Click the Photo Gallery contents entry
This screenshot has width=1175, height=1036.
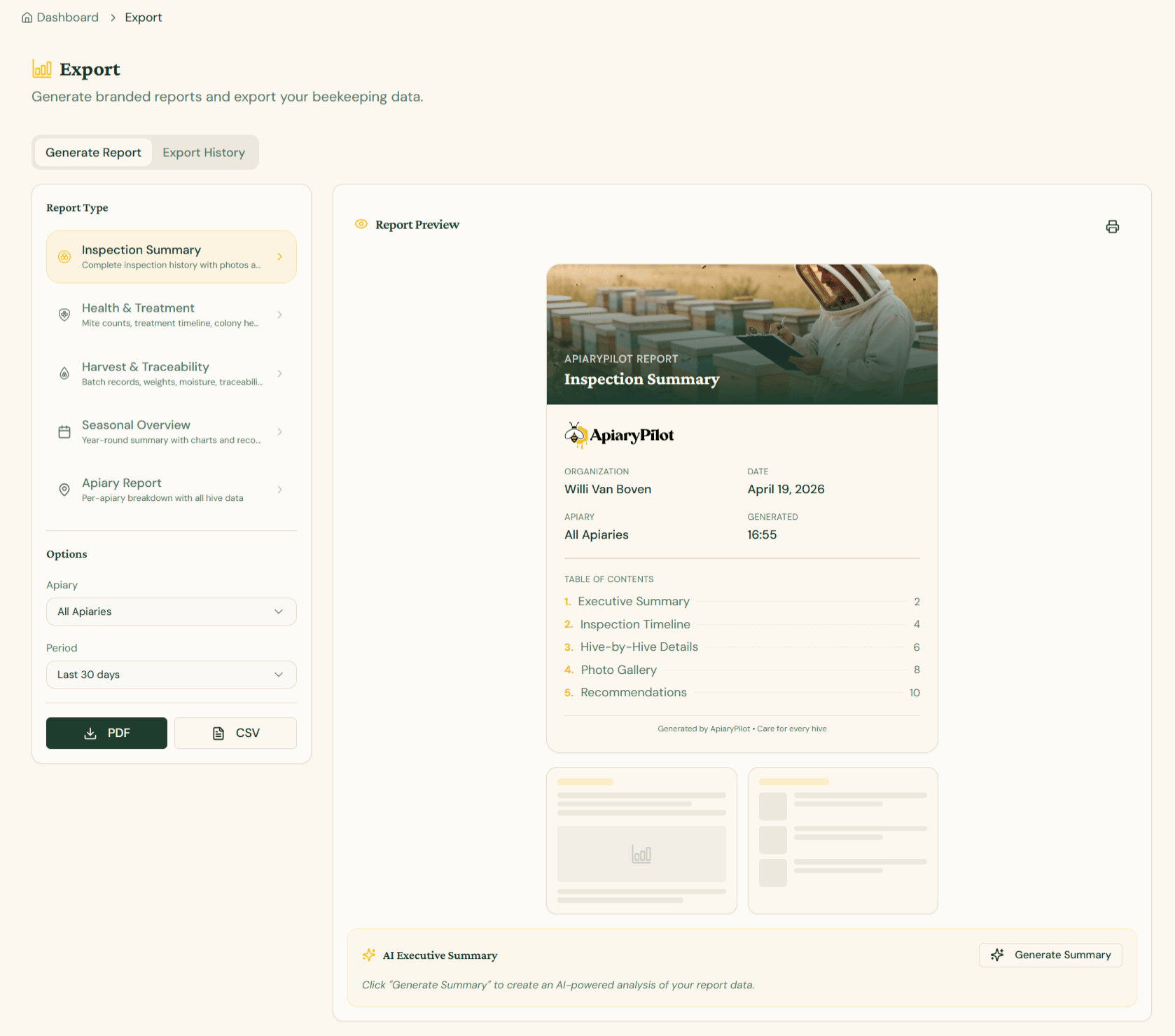point(742,670)
